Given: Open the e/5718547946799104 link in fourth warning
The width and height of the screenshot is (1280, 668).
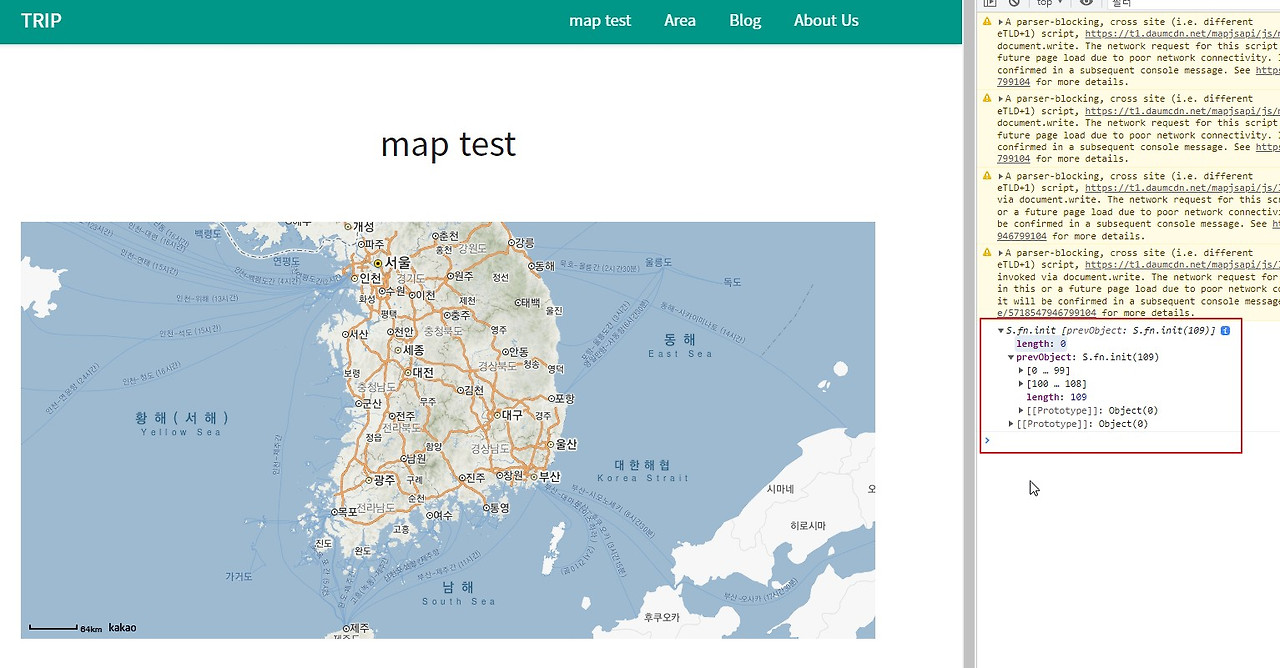Looking at the screenshot, I should click(x=1047, y=313).
